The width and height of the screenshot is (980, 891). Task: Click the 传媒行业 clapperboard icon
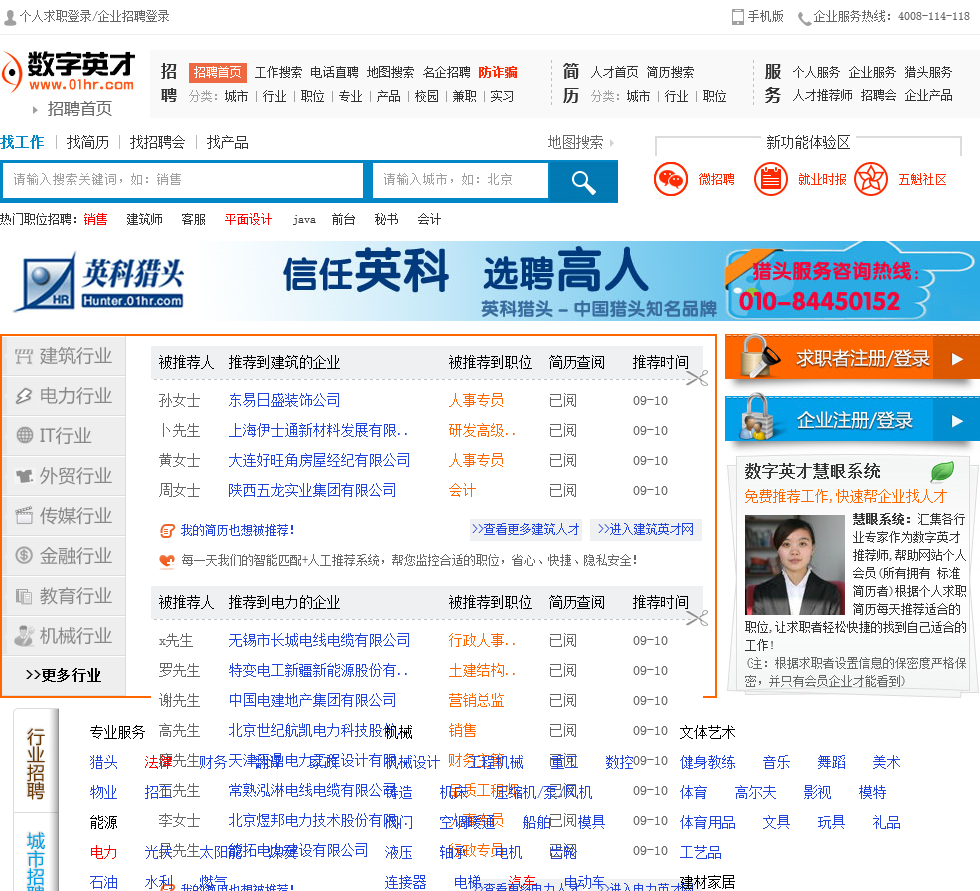(24, 515)
